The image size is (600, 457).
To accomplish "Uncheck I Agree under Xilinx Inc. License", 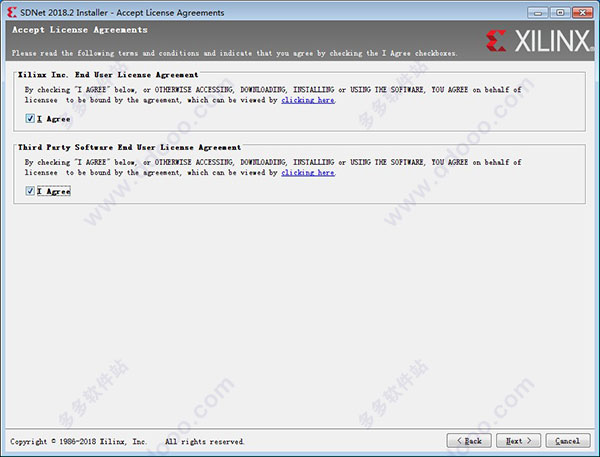I will click(x=30, y=118).
